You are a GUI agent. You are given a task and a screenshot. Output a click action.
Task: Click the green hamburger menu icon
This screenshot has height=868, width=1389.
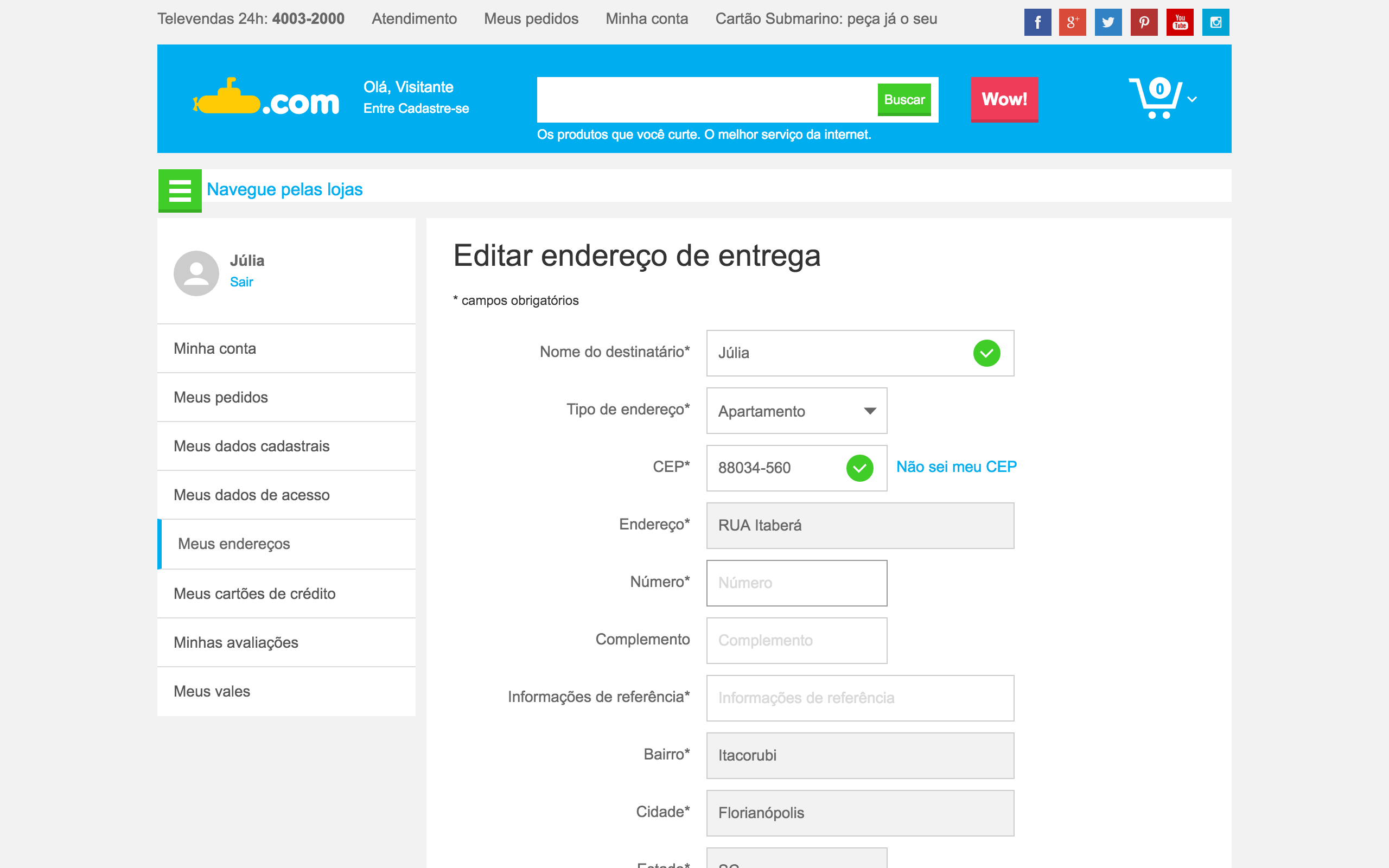coord(180,190)
